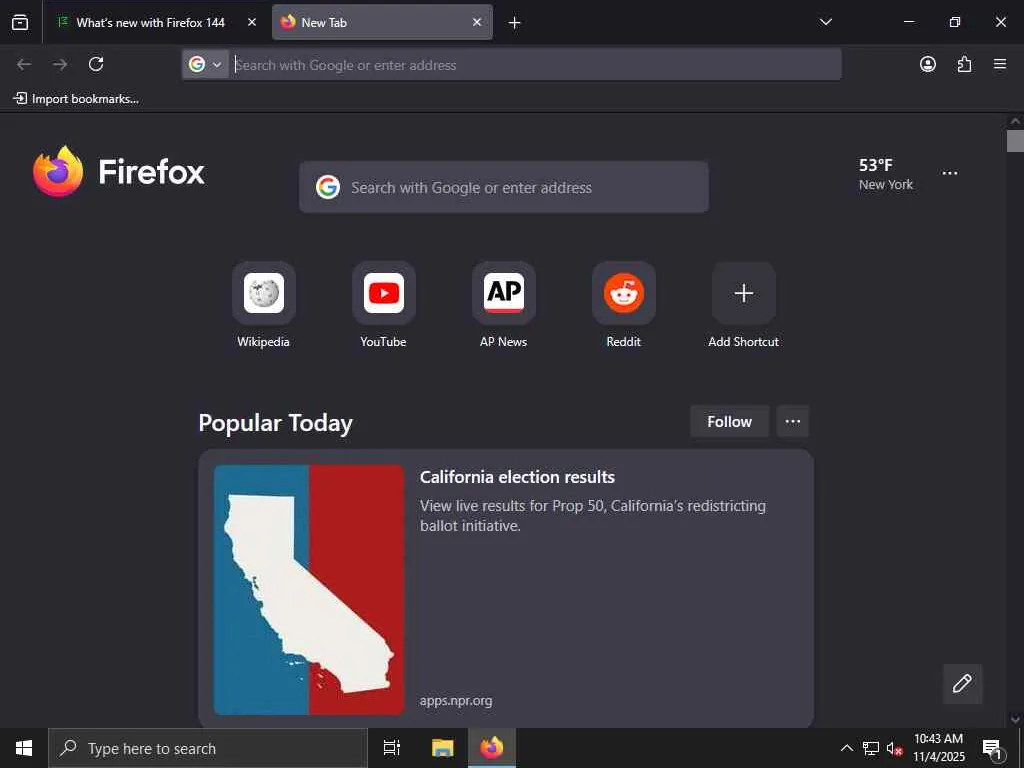Click the Windows Type here to search box

tap(208, 748)
